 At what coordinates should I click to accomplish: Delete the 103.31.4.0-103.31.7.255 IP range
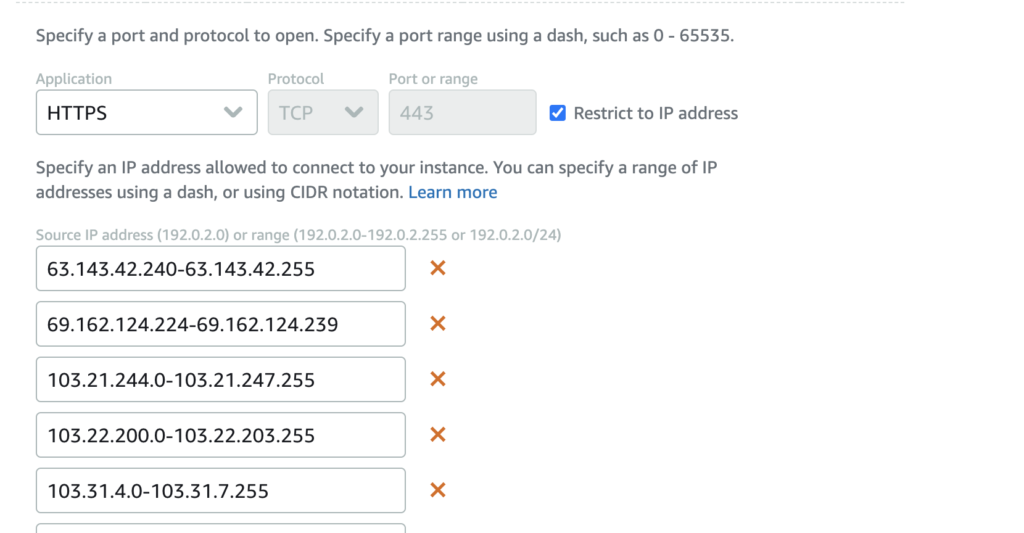(438, 490)
